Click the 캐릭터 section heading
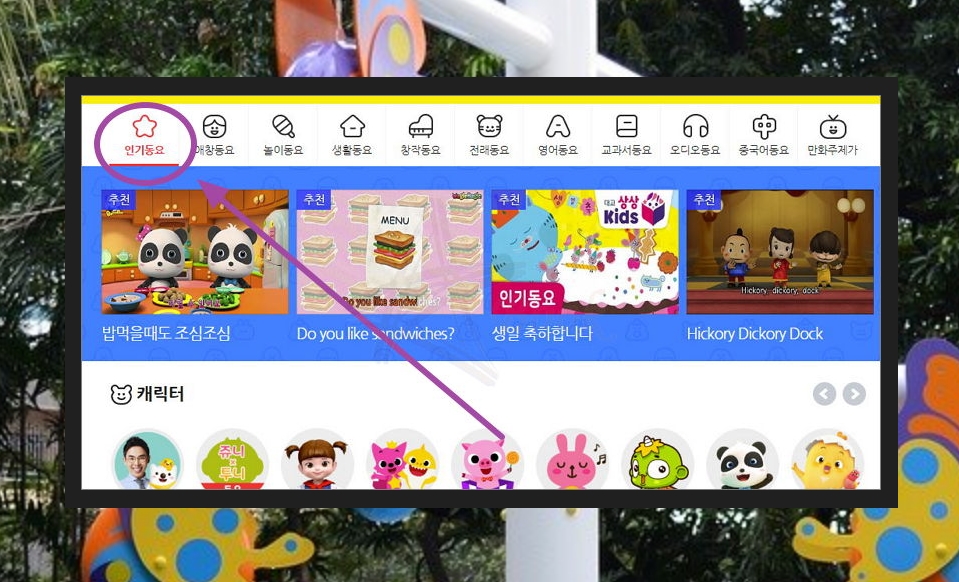 147,394
